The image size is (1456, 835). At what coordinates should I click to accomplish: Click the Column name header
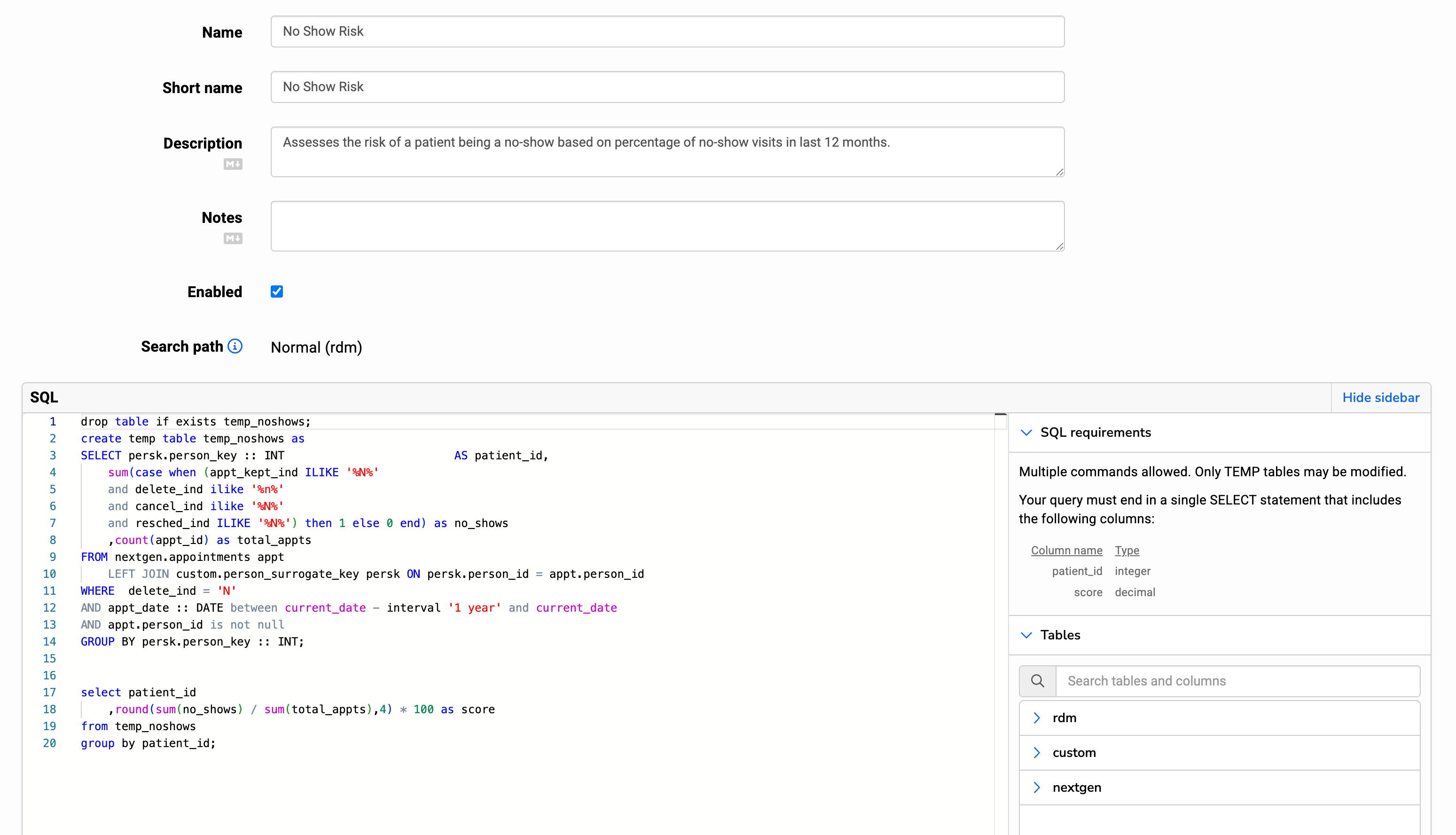pyautogui.click(x=1066, y=551)
